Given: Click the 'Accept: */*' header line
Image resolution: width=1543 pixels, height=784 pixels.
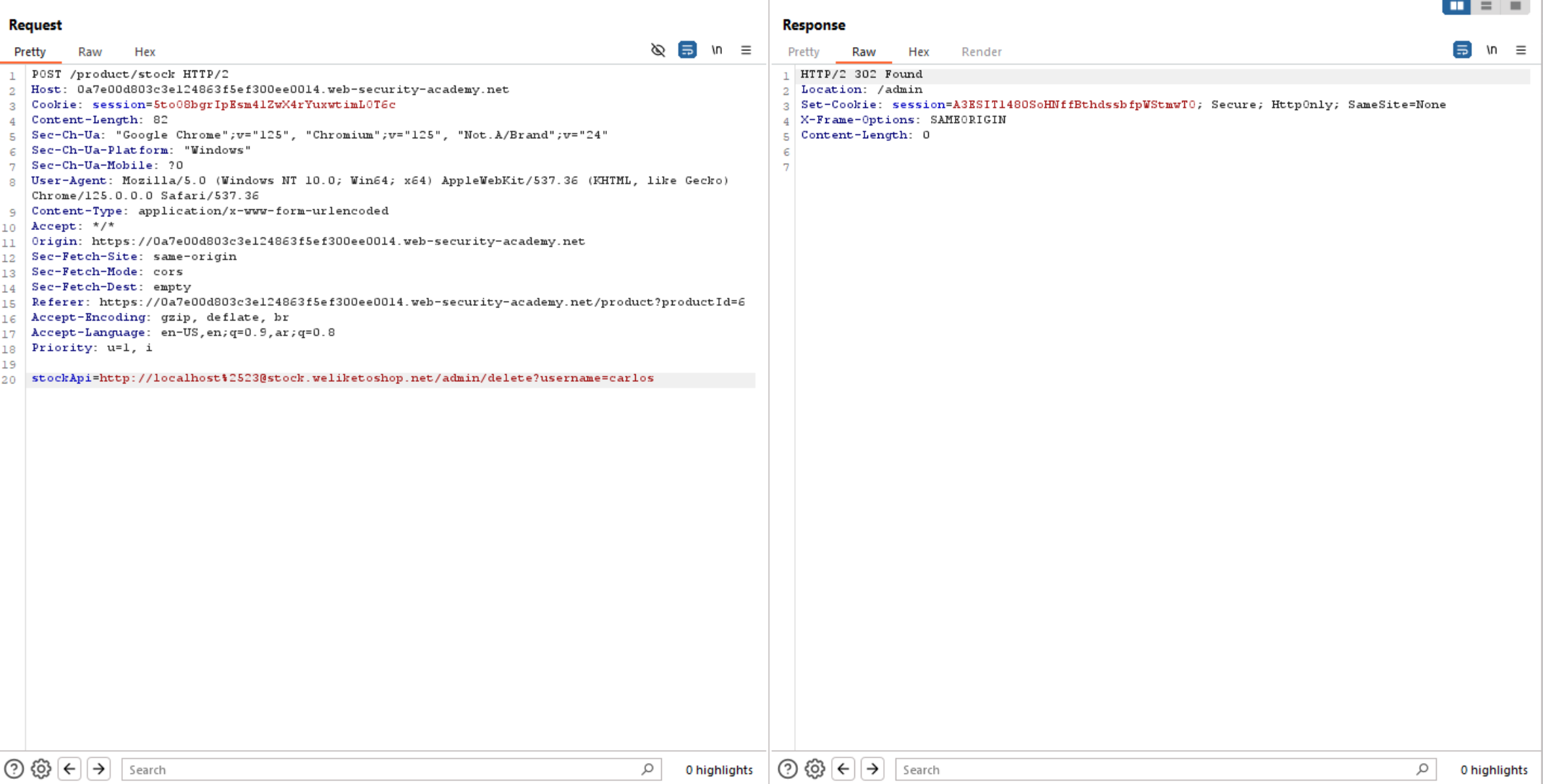Looking at the screenshot, I should click(72, 226).
